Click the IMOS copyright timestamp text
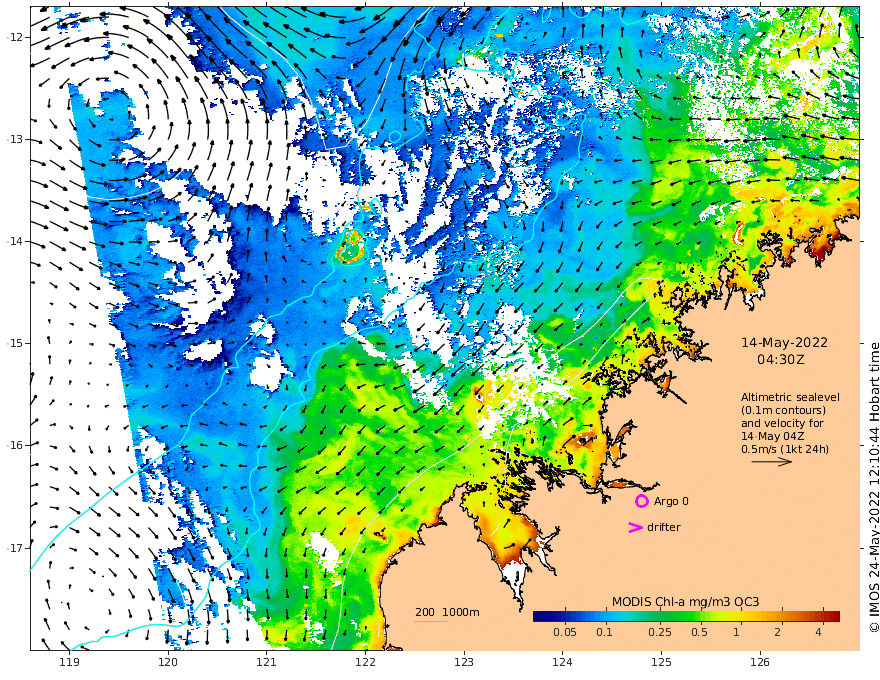The height and width of the screenshot is (680, 880). pos(874,488)
